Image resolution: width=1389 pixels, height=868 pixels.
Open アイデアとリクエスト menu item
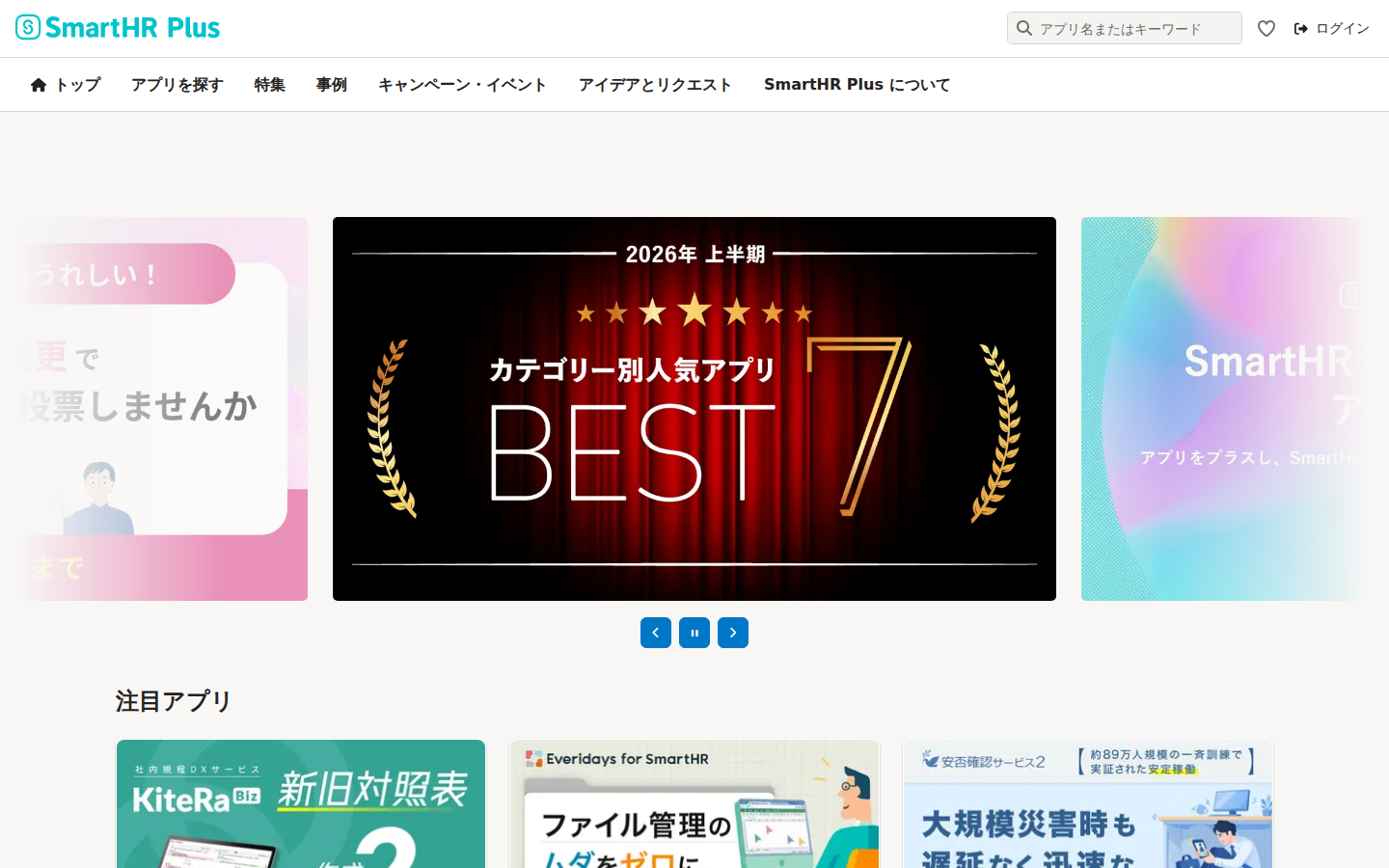coord(656,85)
